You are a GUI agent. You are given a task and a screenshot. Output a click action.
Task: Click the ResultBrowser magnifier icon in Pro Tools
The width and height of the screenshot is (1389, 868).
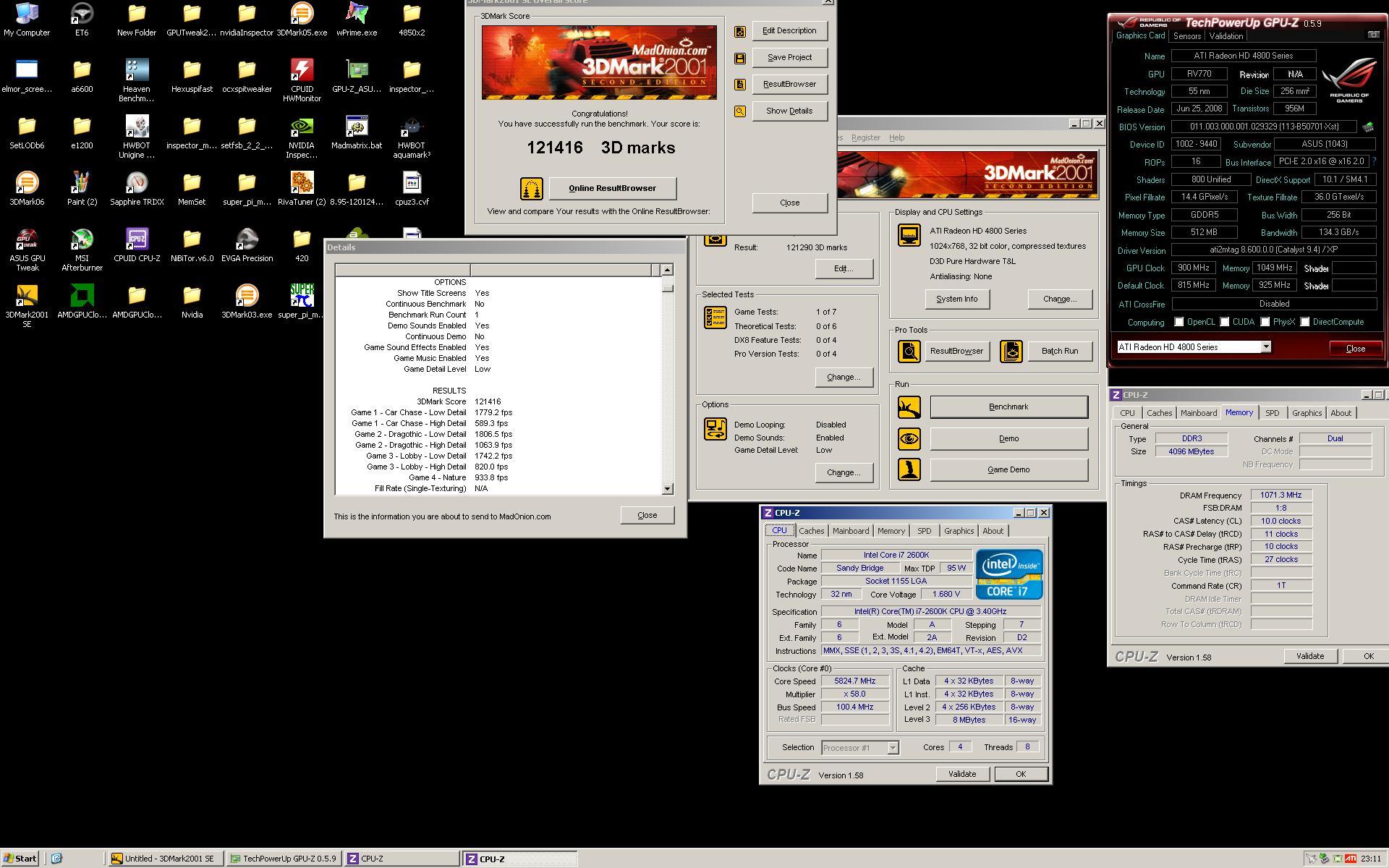point(909,352)
